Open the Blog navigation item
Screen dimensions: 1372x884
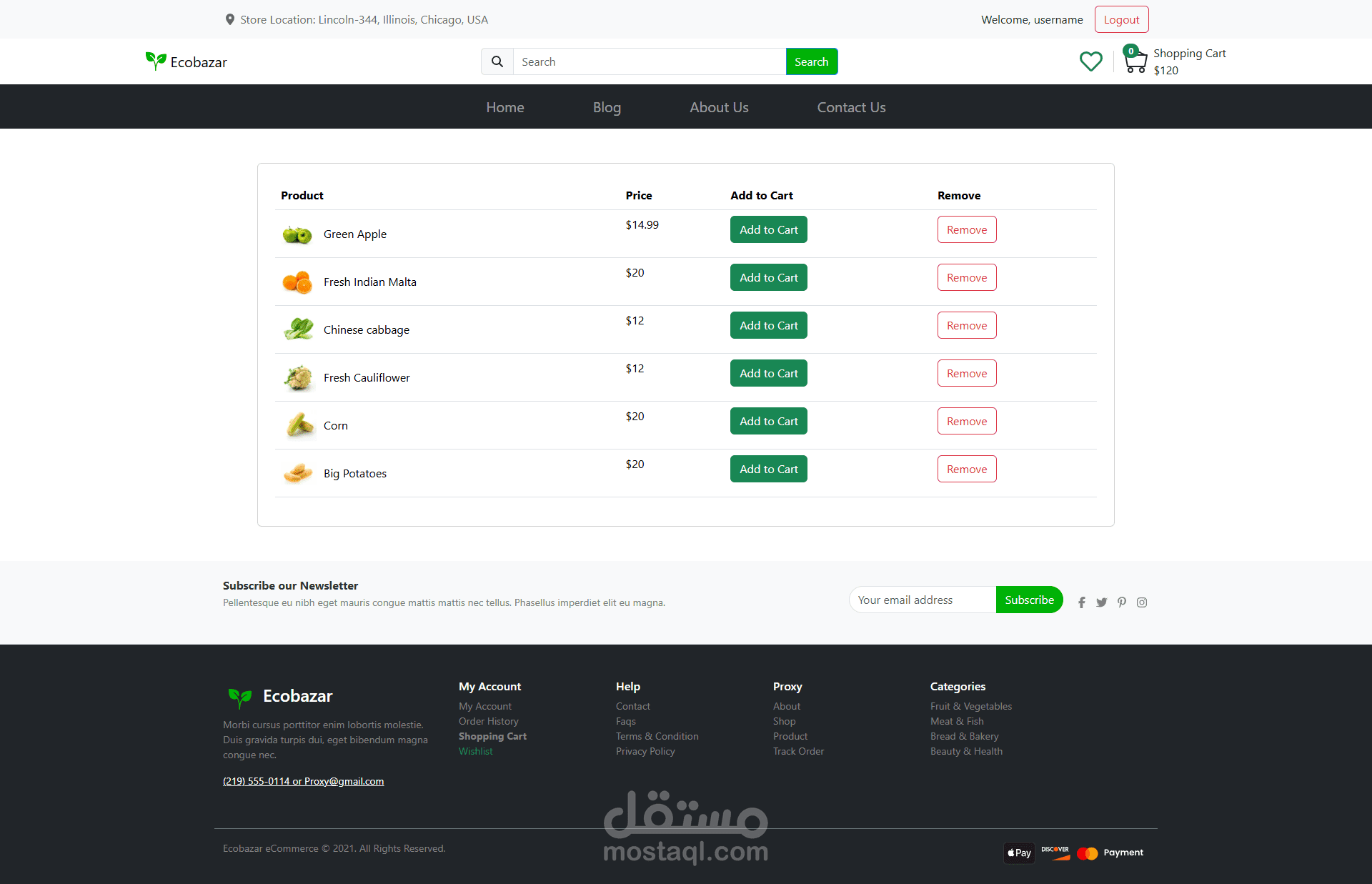coord(607,107)
